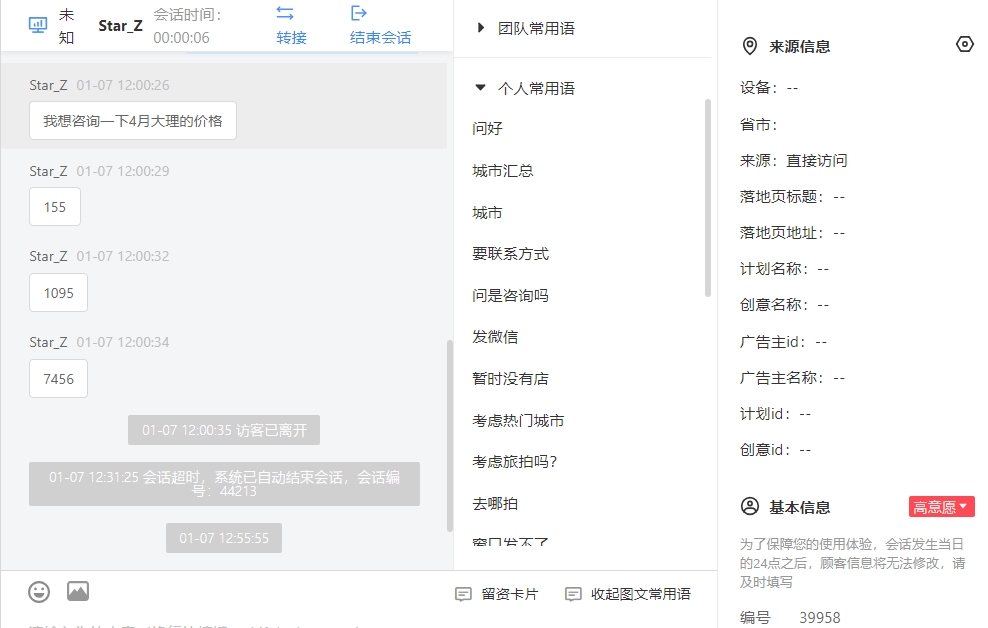988x628 pixels.
Task: Click the Star_Z name in header
Action: (x=120, y=26)
